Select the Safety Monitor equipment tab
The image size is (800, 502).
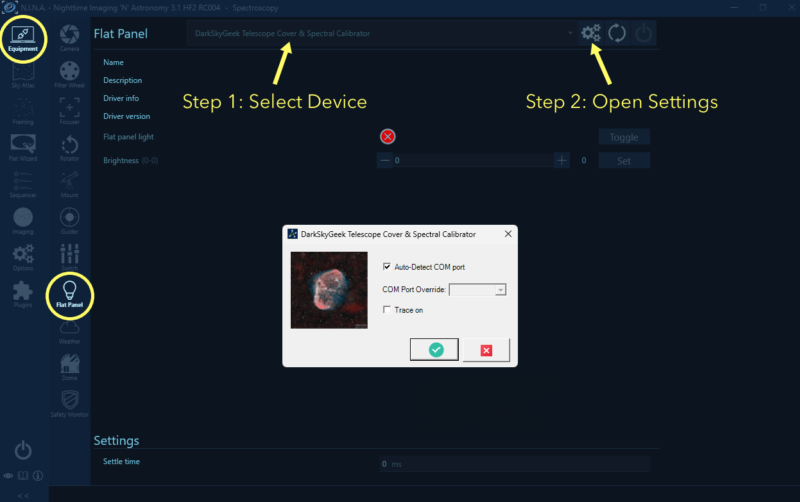(69, 405)
